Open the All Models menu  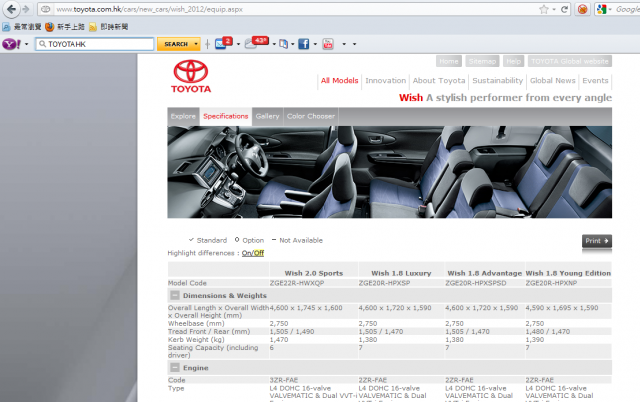click(340, 81)
